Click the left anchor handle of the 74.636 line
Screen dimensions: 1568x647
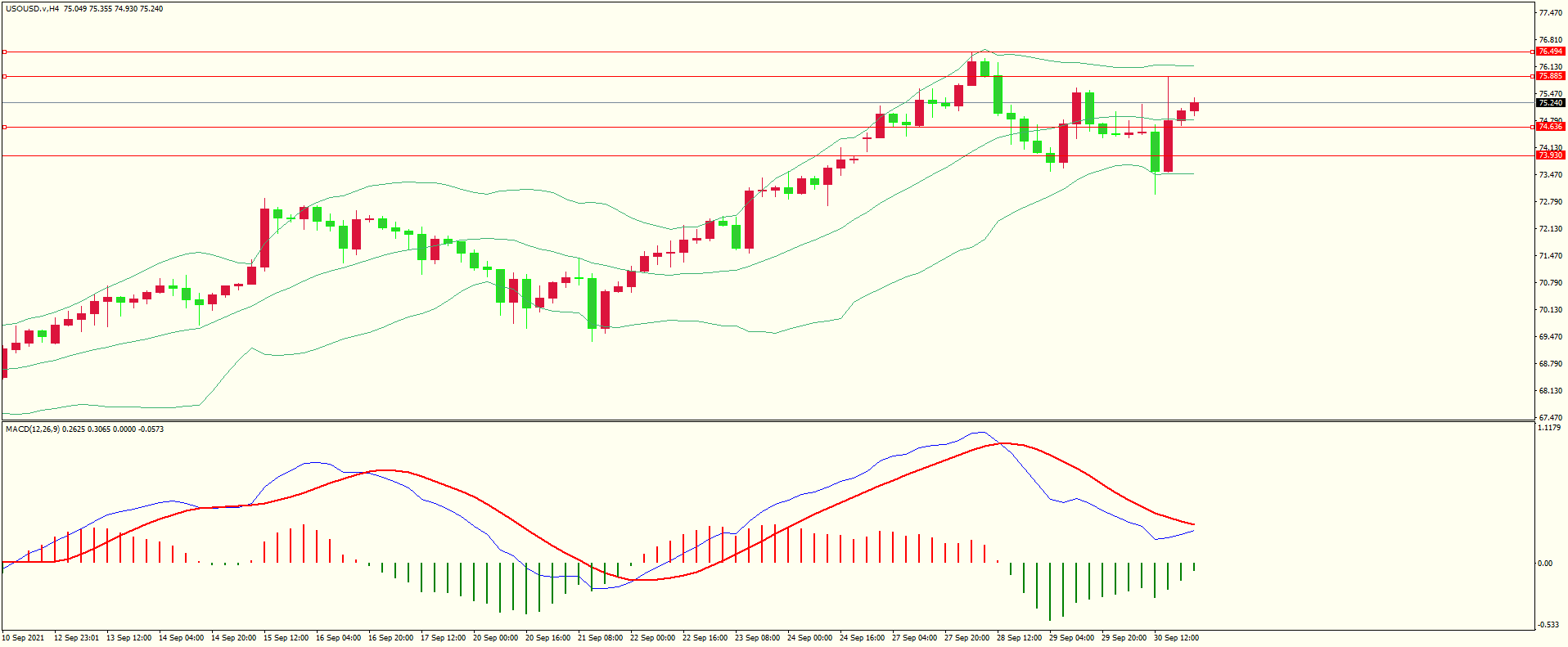[x=4, y=127]
